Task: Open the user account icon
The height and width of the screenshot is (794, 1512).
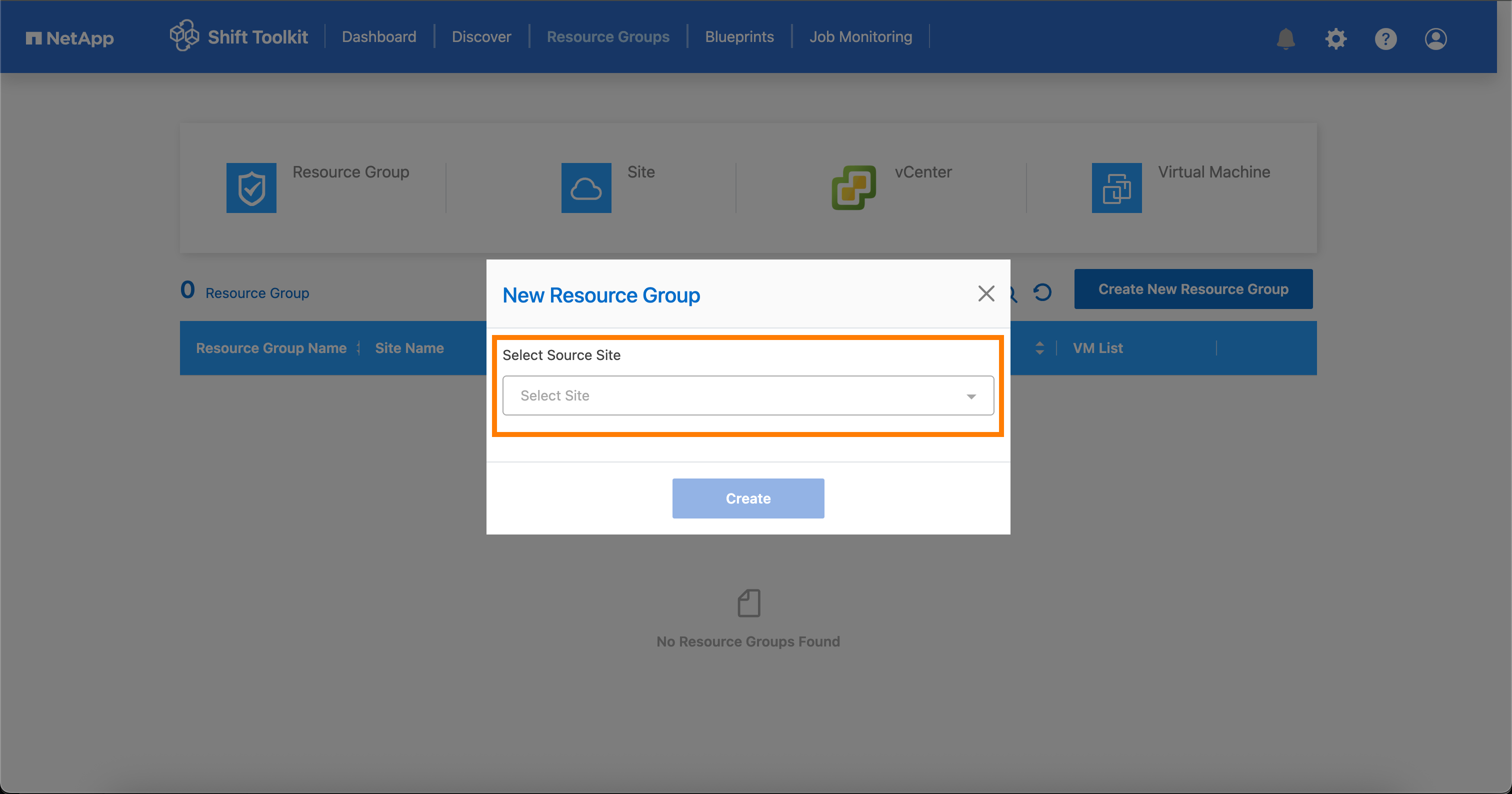Action: point(1435,38)
